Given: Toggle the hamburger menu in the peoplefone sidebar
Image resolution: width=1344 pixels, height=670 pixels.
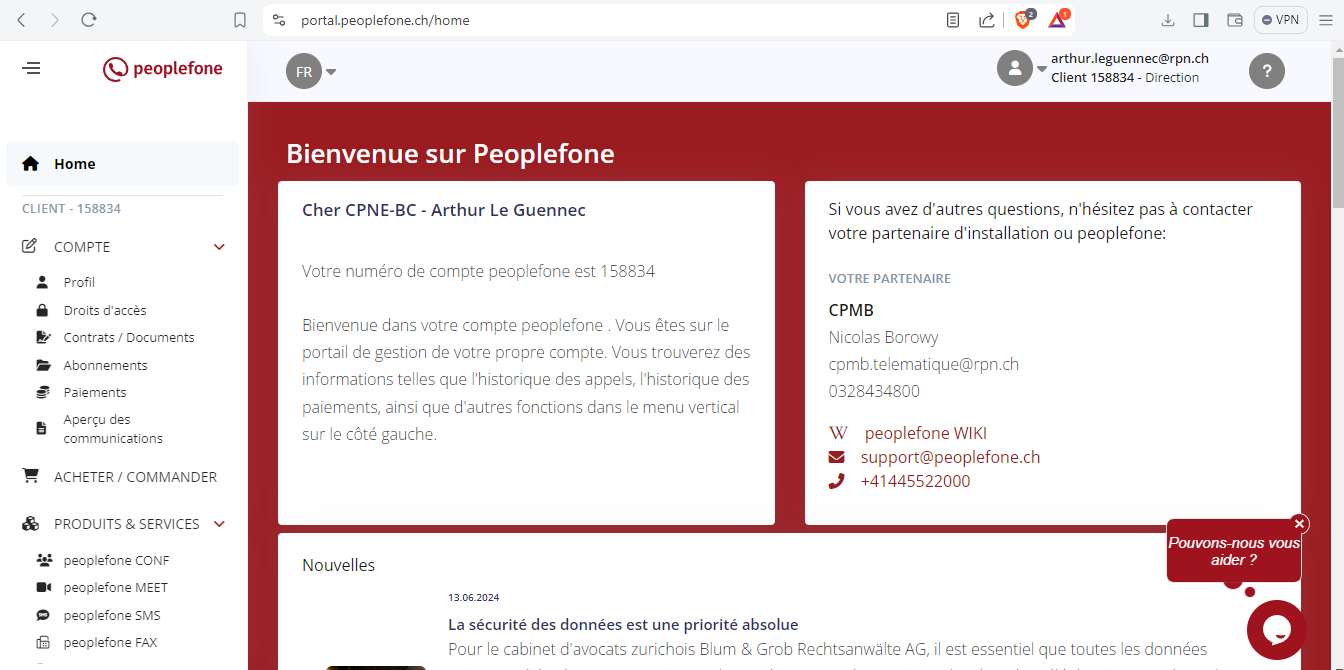Looking at the screenshot, I should [32, 68].
